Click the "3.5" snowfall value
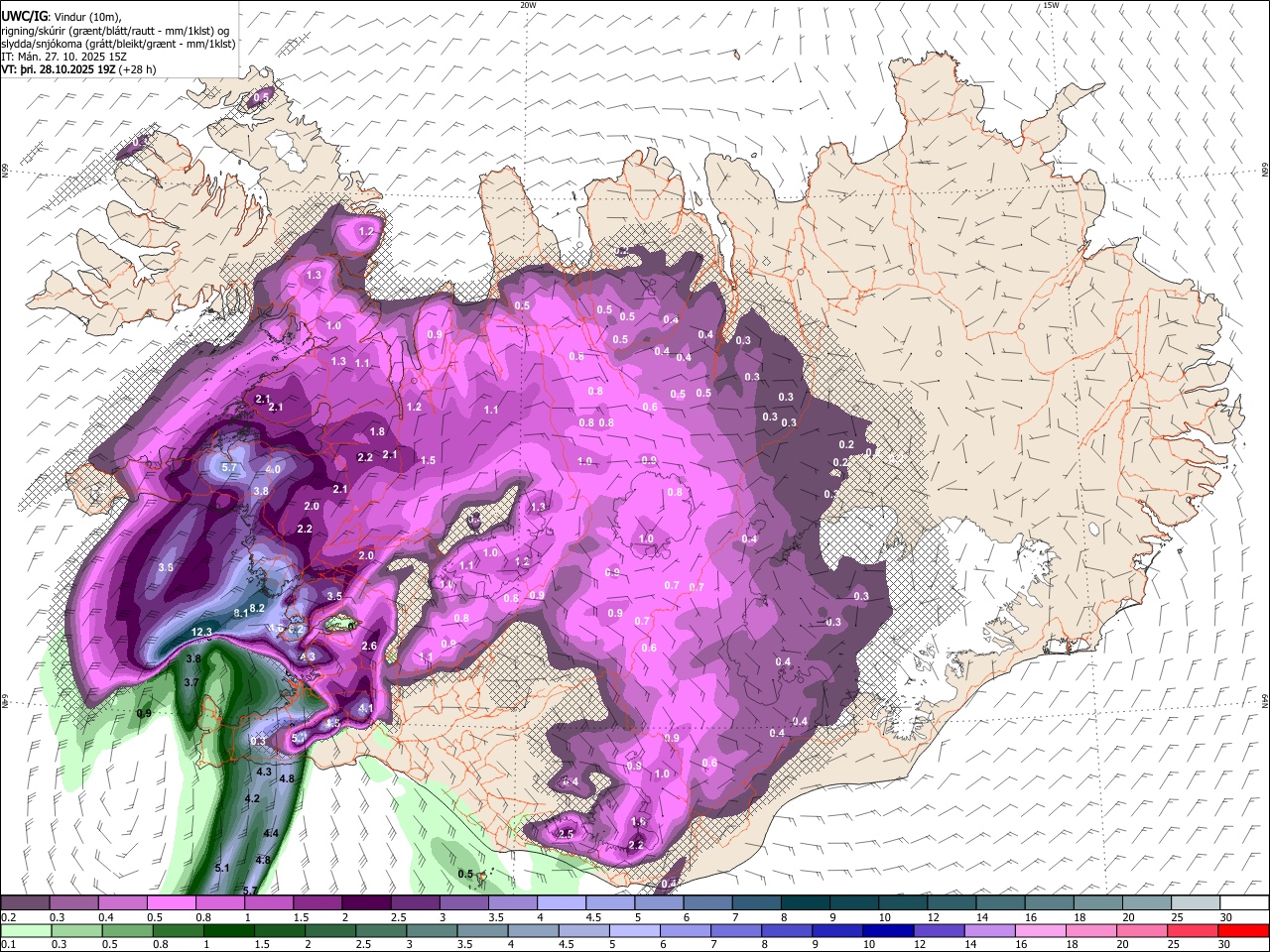Image resolution: width=1270 pixels, height=952 pixels. pos(334,596)
